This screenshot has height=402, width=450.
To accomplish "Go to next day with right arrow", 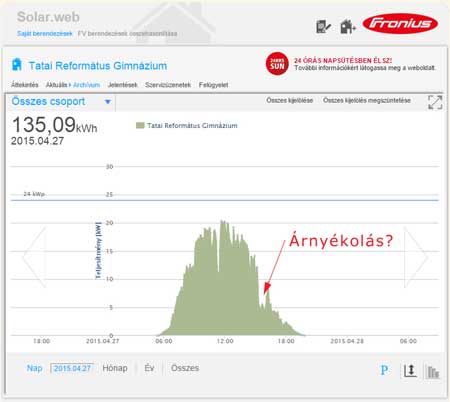I will click(416, 257).
